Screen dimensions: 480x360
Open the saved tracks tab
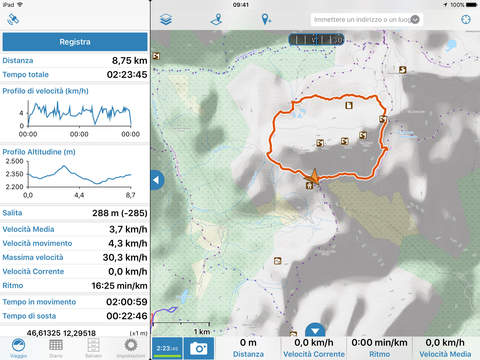pyautogui.click(x=93, y=348)
